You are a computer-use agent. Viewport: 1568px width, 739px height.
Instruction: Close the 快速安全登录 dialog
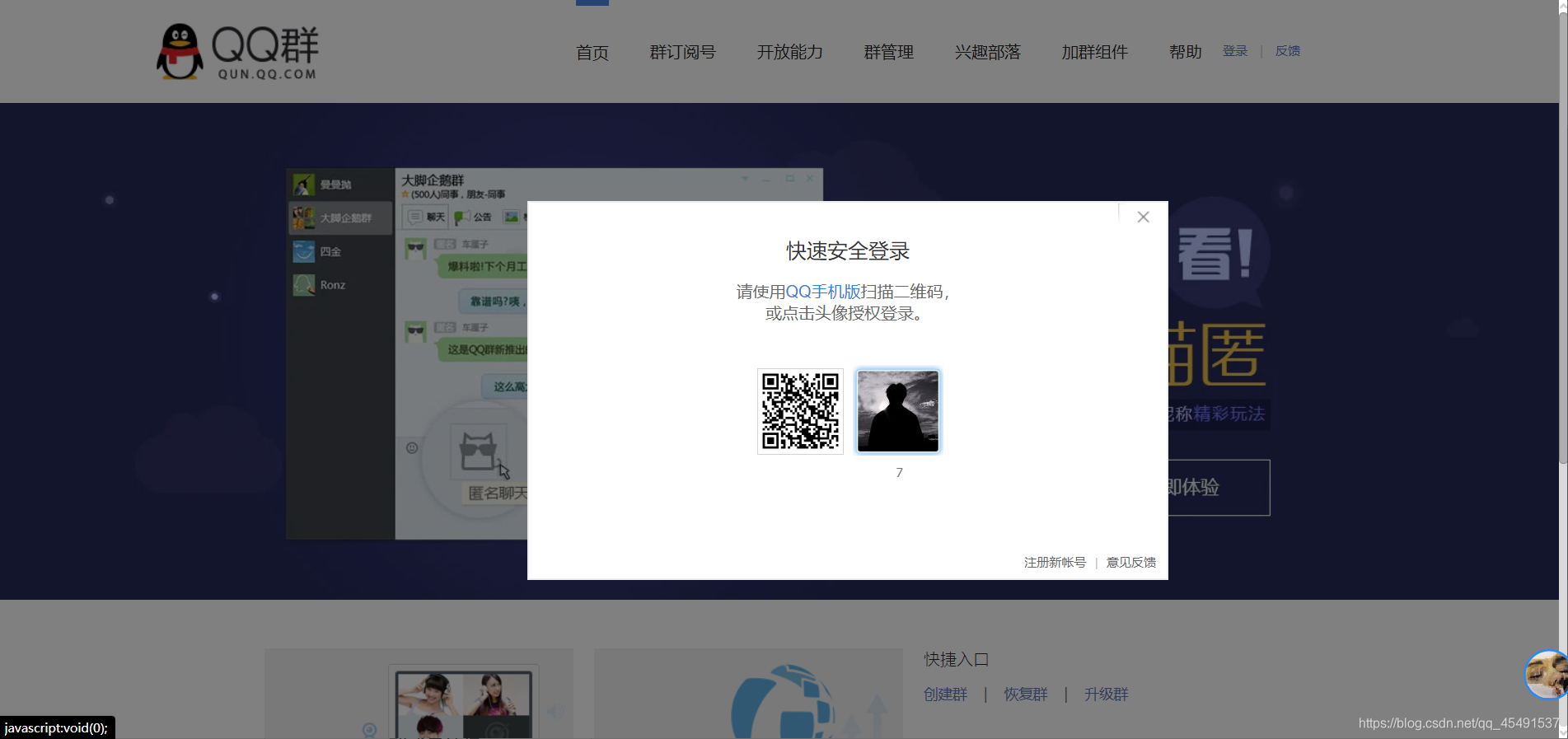[1143, 217]
